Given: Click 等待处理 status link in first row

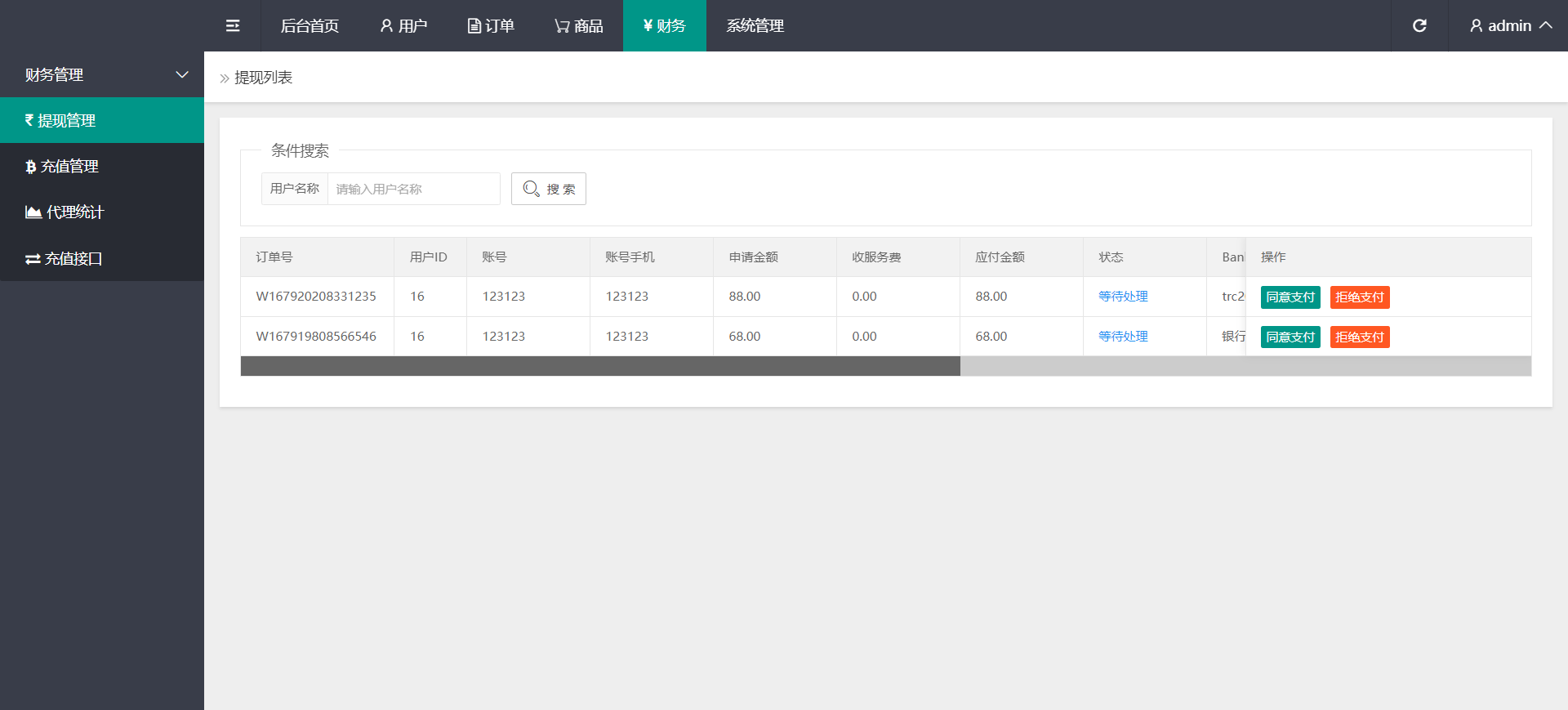Looking at the screenshot, I should tap(1123, 297).
